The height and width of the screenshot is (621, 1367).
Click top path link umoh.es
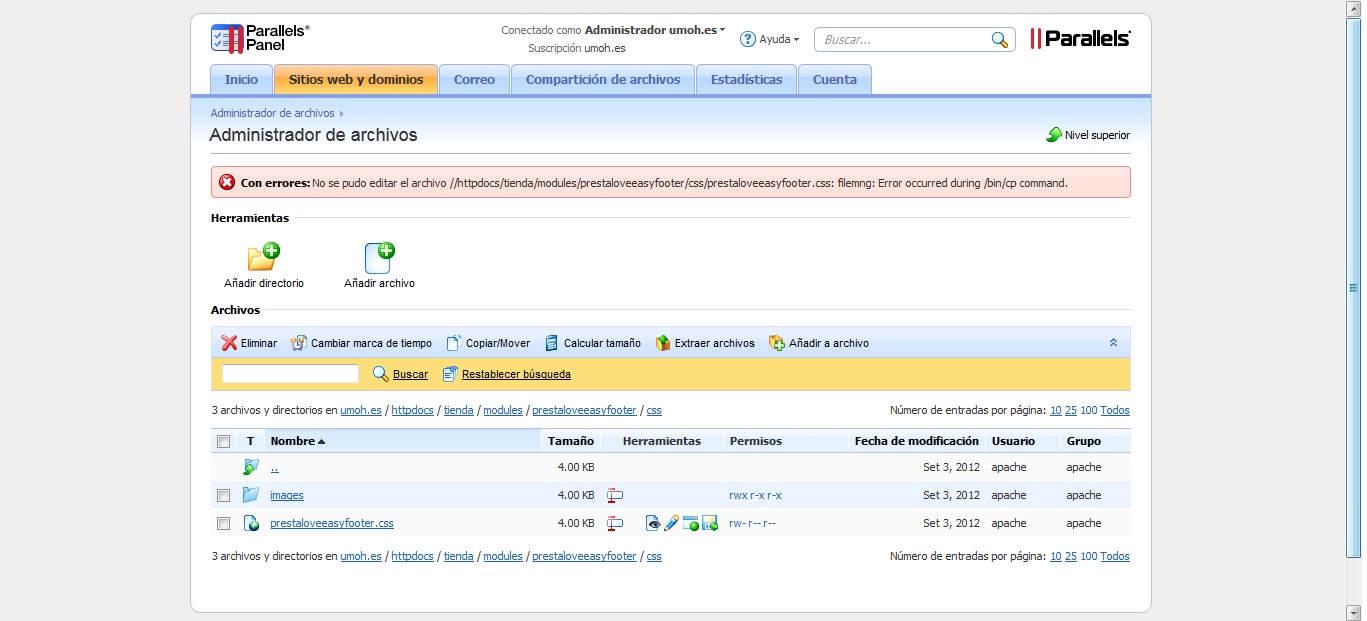click(361, 410)
